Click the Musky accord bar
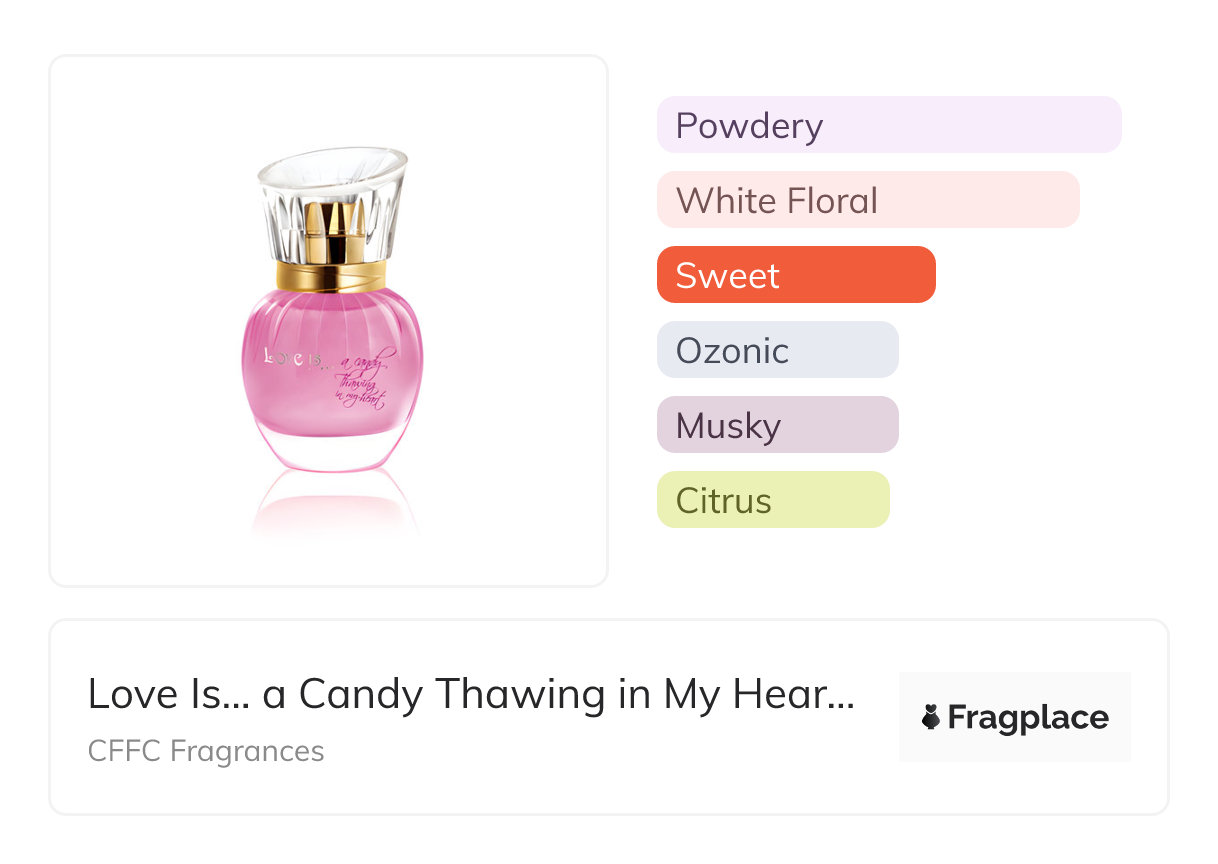The width and height of the screenshot is (1218, 864). (x=777, y=425)
